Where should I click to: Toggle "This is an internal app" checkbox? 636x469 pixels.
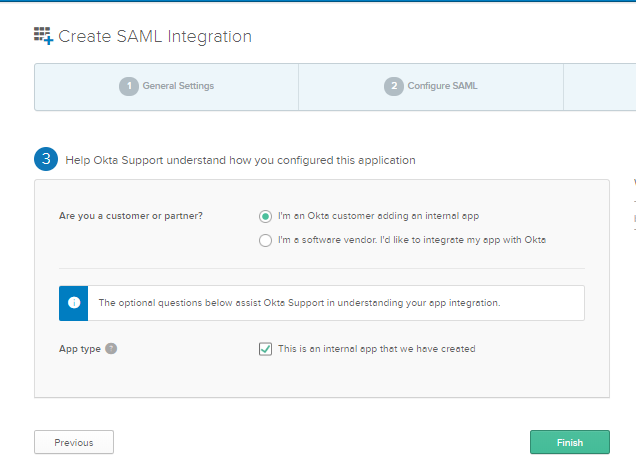(265, 349)
